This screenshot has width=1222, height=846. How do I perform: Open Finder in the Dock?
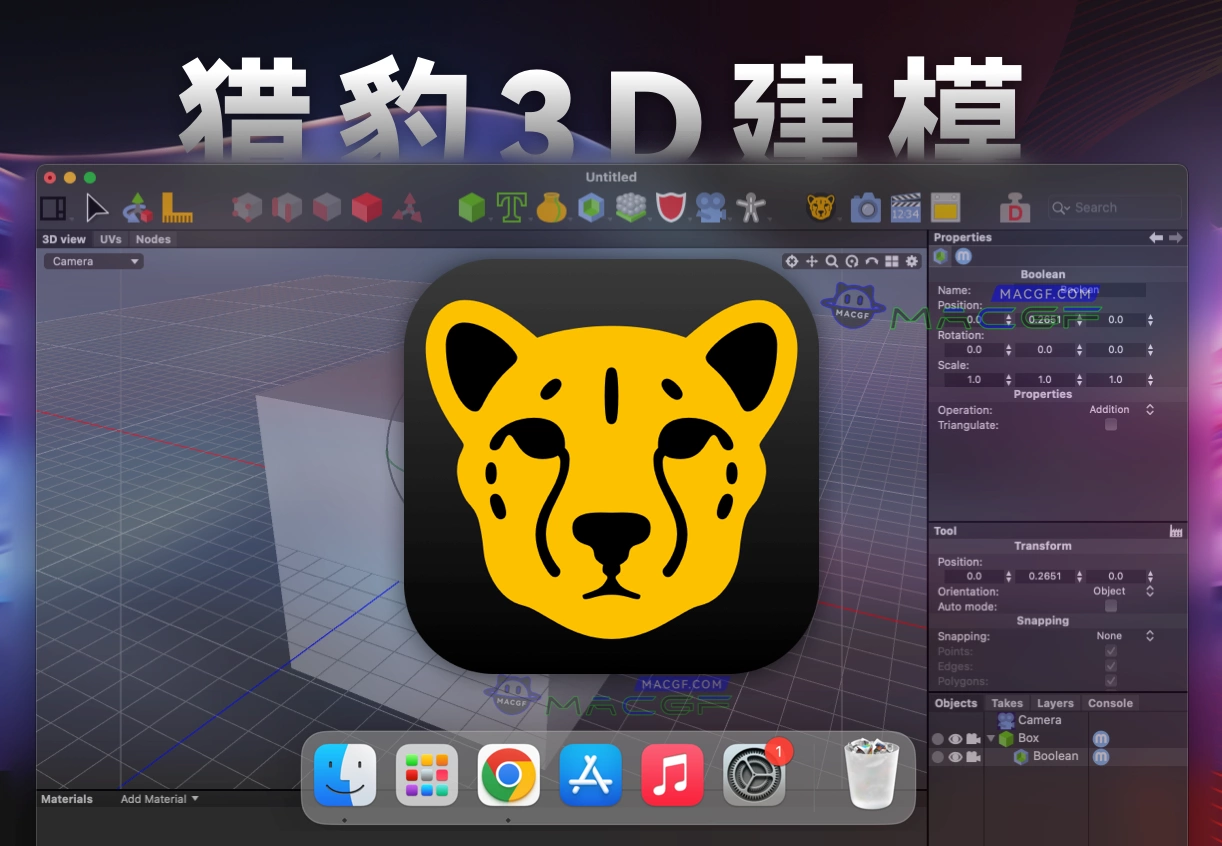[x=345, y=775]
